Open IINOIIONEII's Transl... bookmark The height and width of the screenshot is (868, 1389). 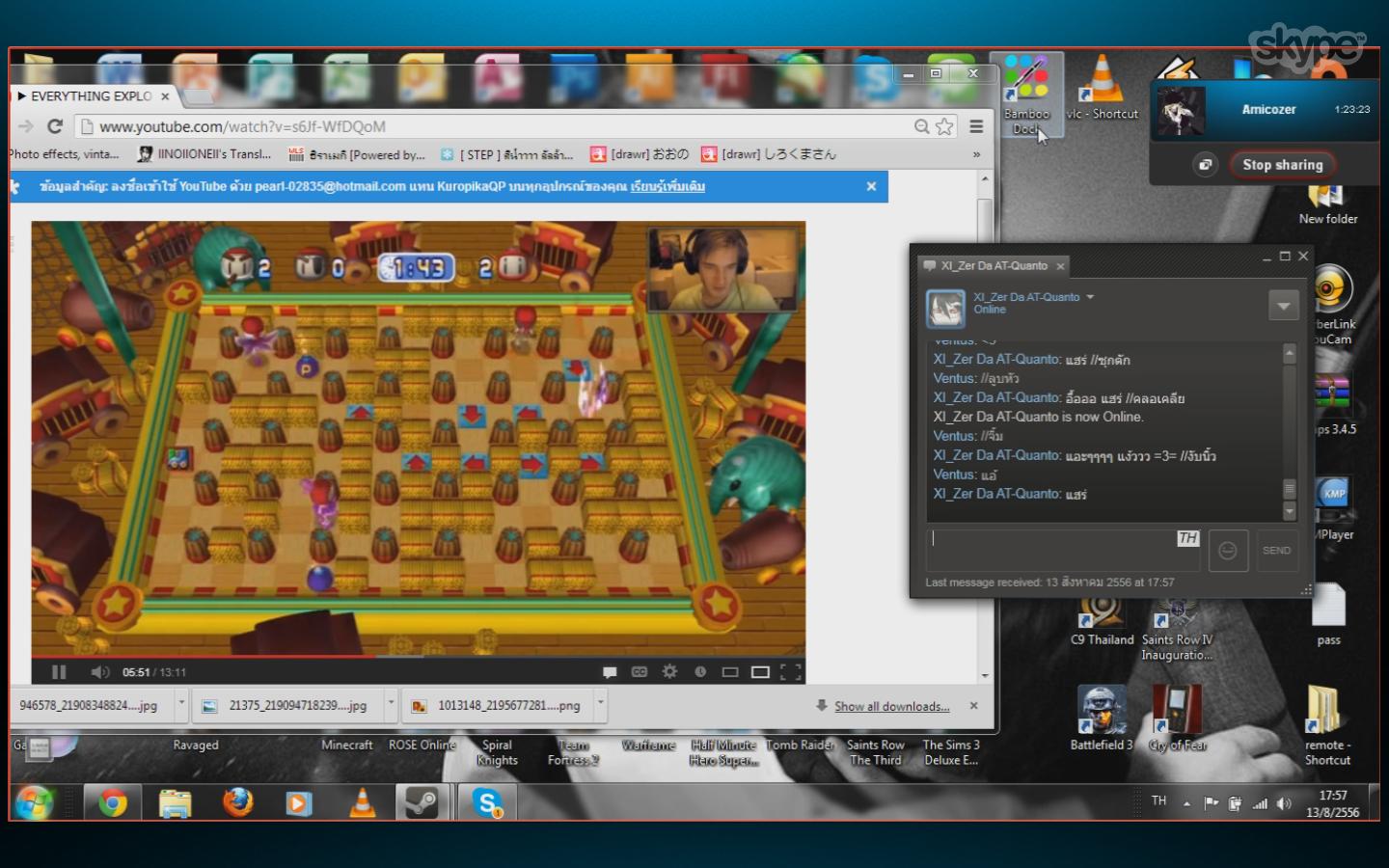point(204,154)
